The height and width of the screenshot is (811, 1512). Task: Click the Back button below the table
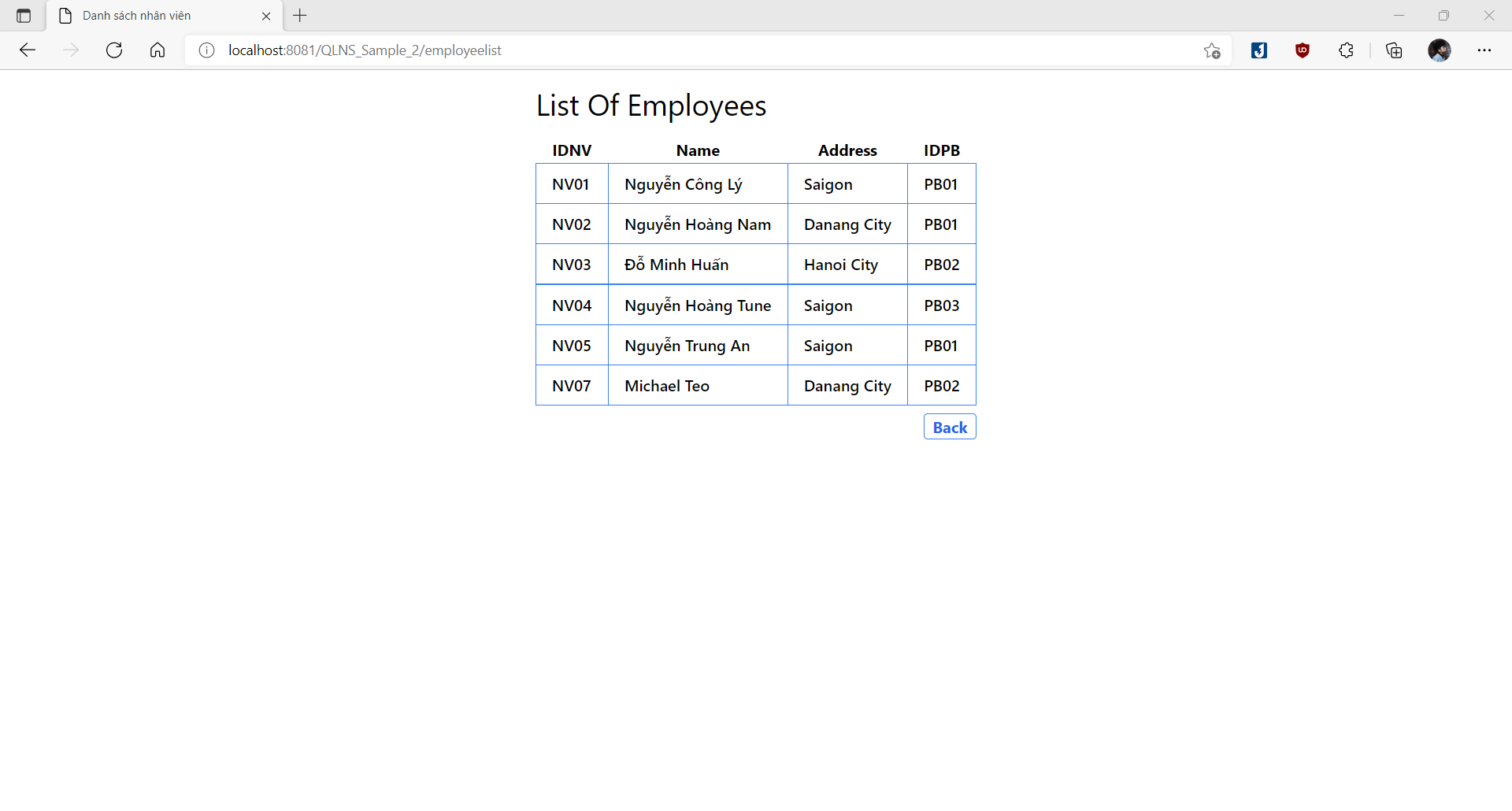pos(950,427)
